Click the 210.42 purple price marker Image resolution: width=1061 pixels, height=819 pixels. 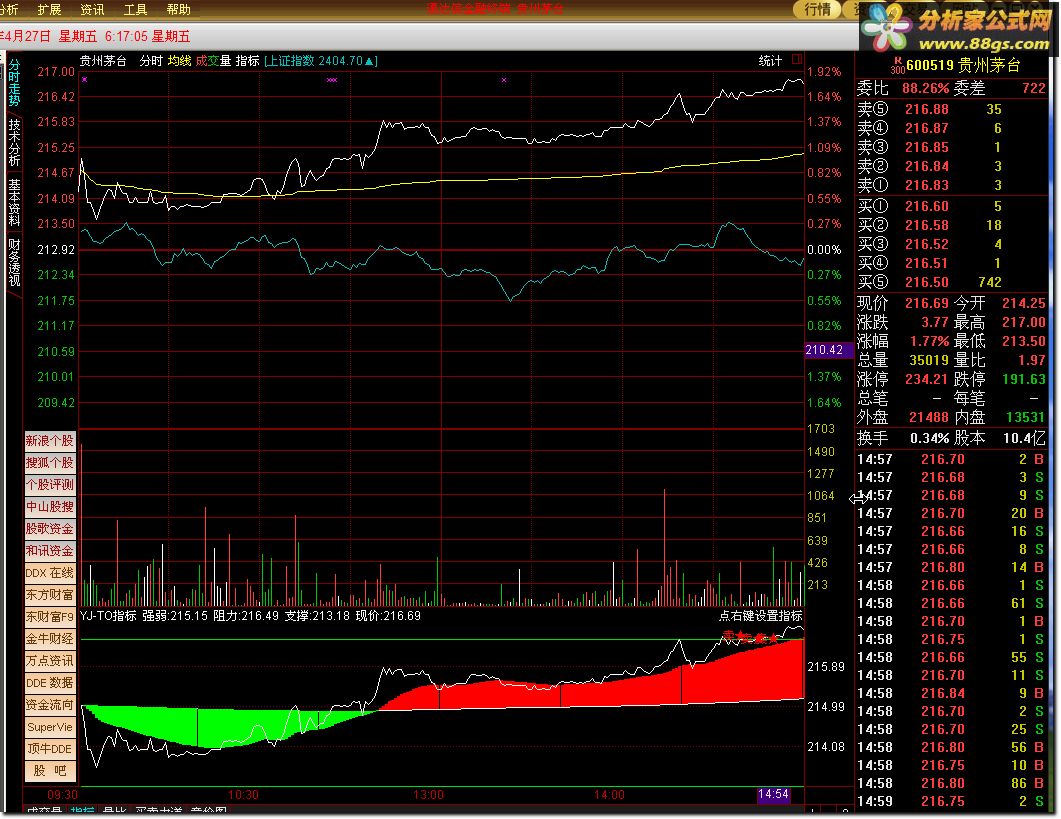click(x=828, y=350)
